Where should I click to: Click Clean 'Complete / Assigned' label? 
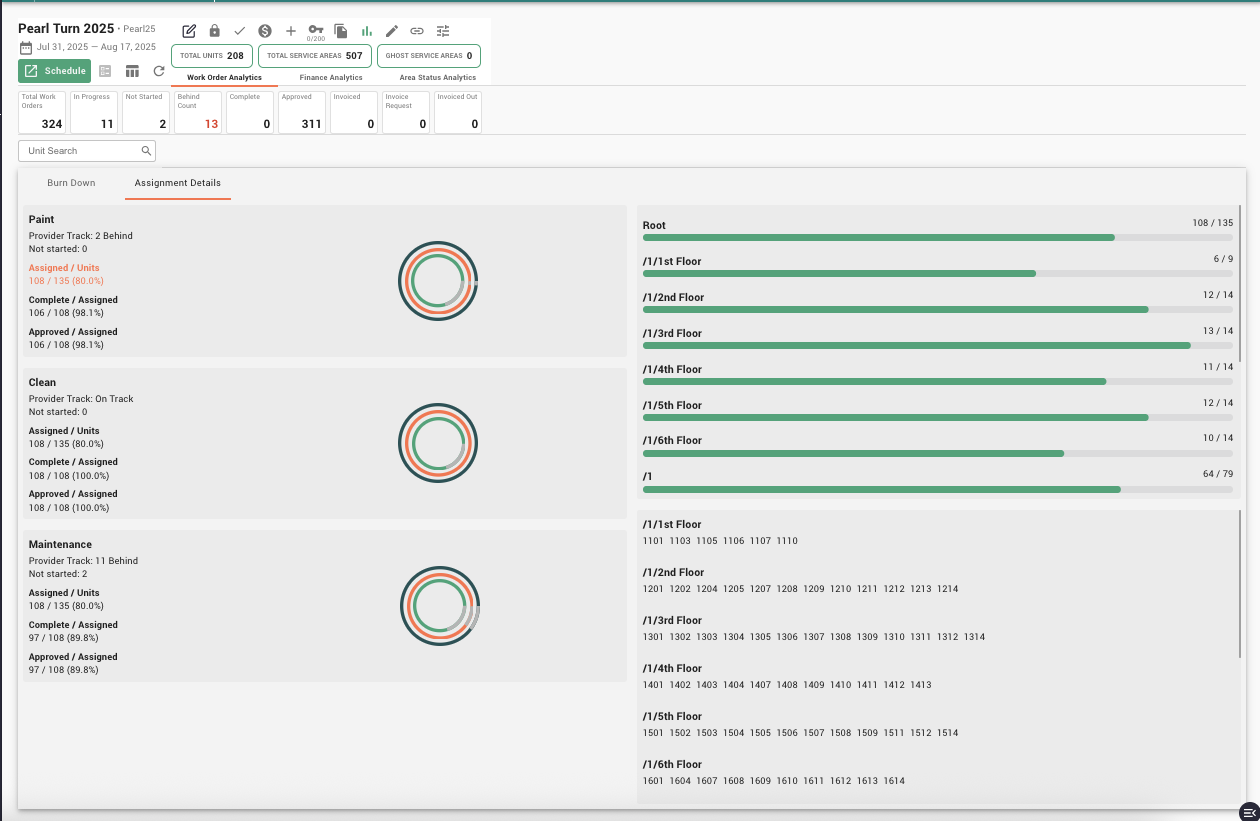[73, 462]
